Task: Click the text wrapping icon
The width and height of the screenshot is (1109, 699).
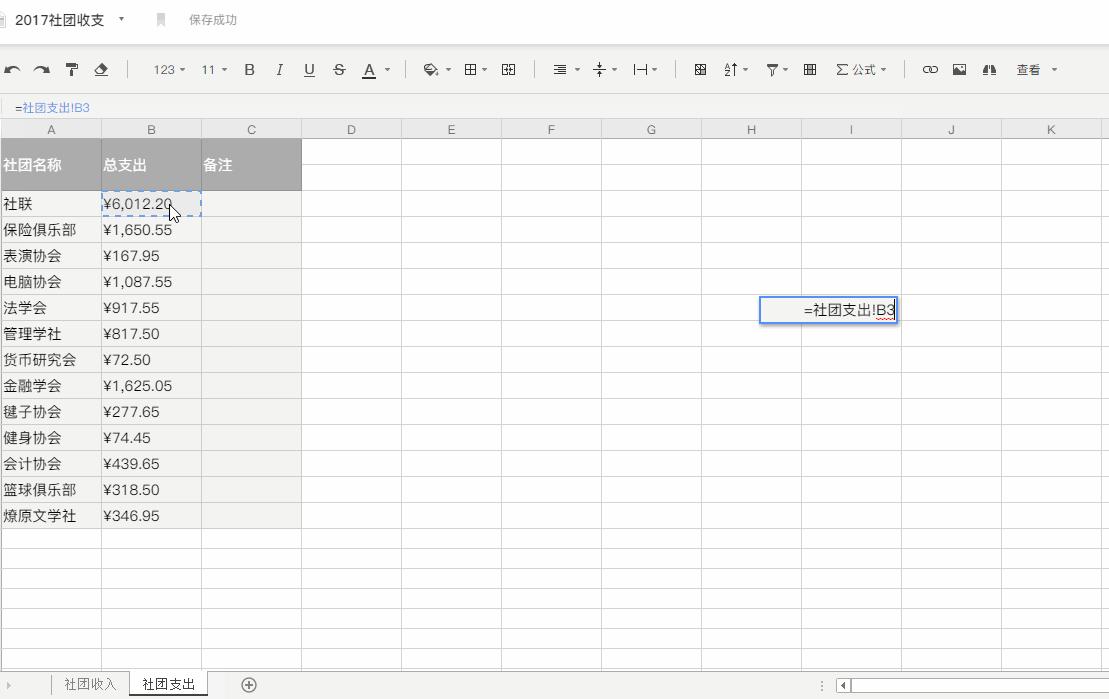Action: pos(640,69)
